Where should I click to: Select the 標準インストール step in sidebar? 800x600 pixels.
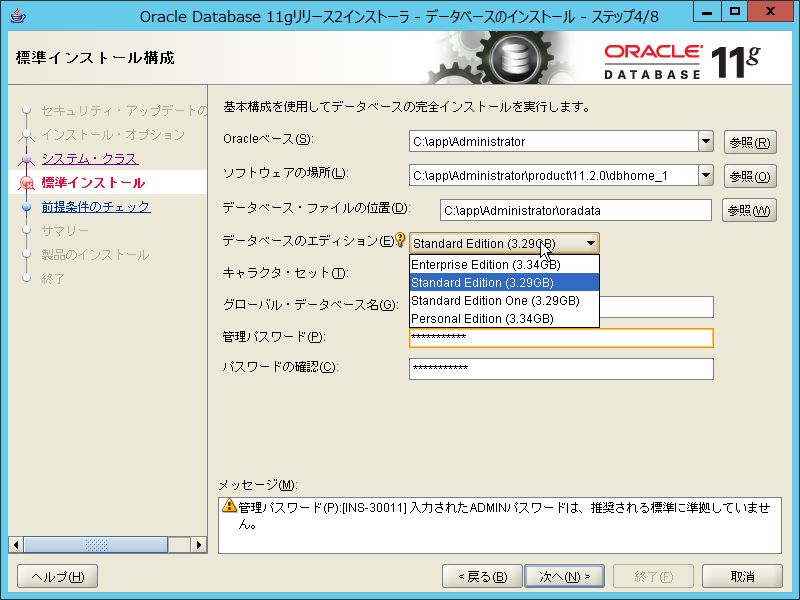pyautogui.click(x=93, y=183)
